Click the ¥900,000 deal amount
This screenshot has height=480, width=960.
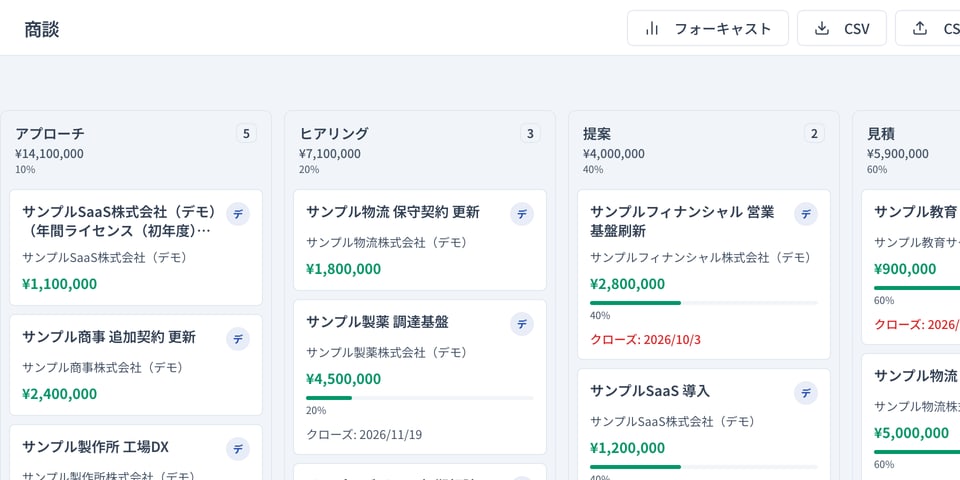[x=905, y=269]
